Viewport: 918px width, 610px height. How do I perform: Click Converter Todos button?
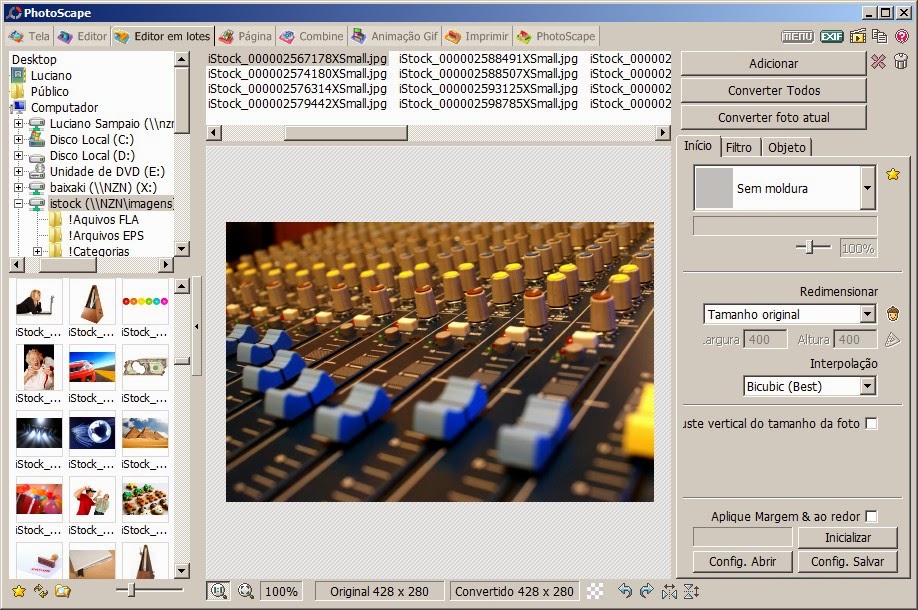click(x=773, y=90)
